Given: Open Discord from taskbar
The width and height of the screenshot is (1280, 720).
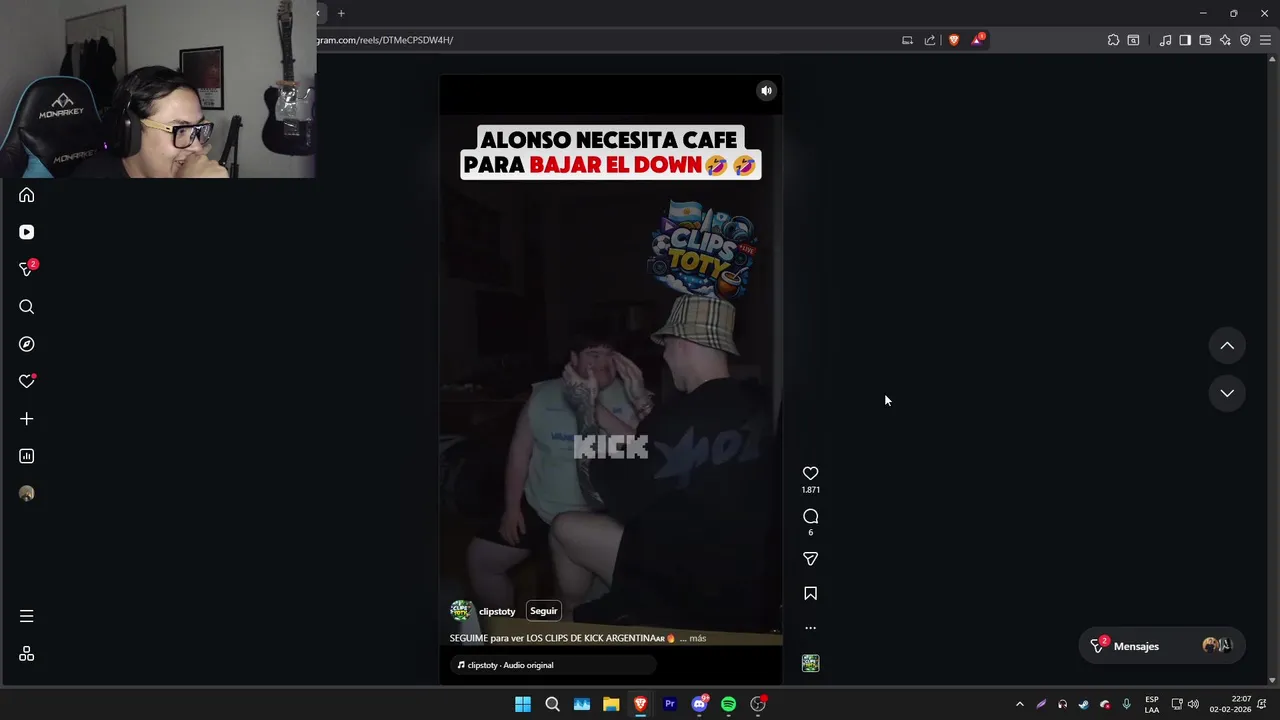Looking at the screenshot, I should 699,704.
